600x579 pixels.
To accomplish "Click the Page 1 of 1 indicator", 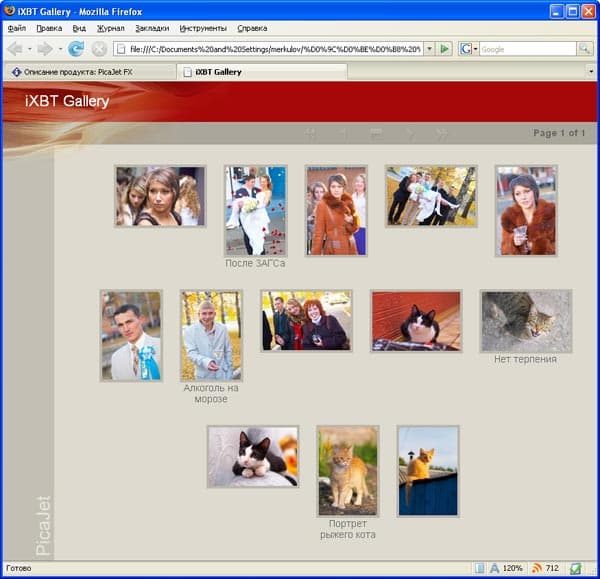I will point(559,133).
